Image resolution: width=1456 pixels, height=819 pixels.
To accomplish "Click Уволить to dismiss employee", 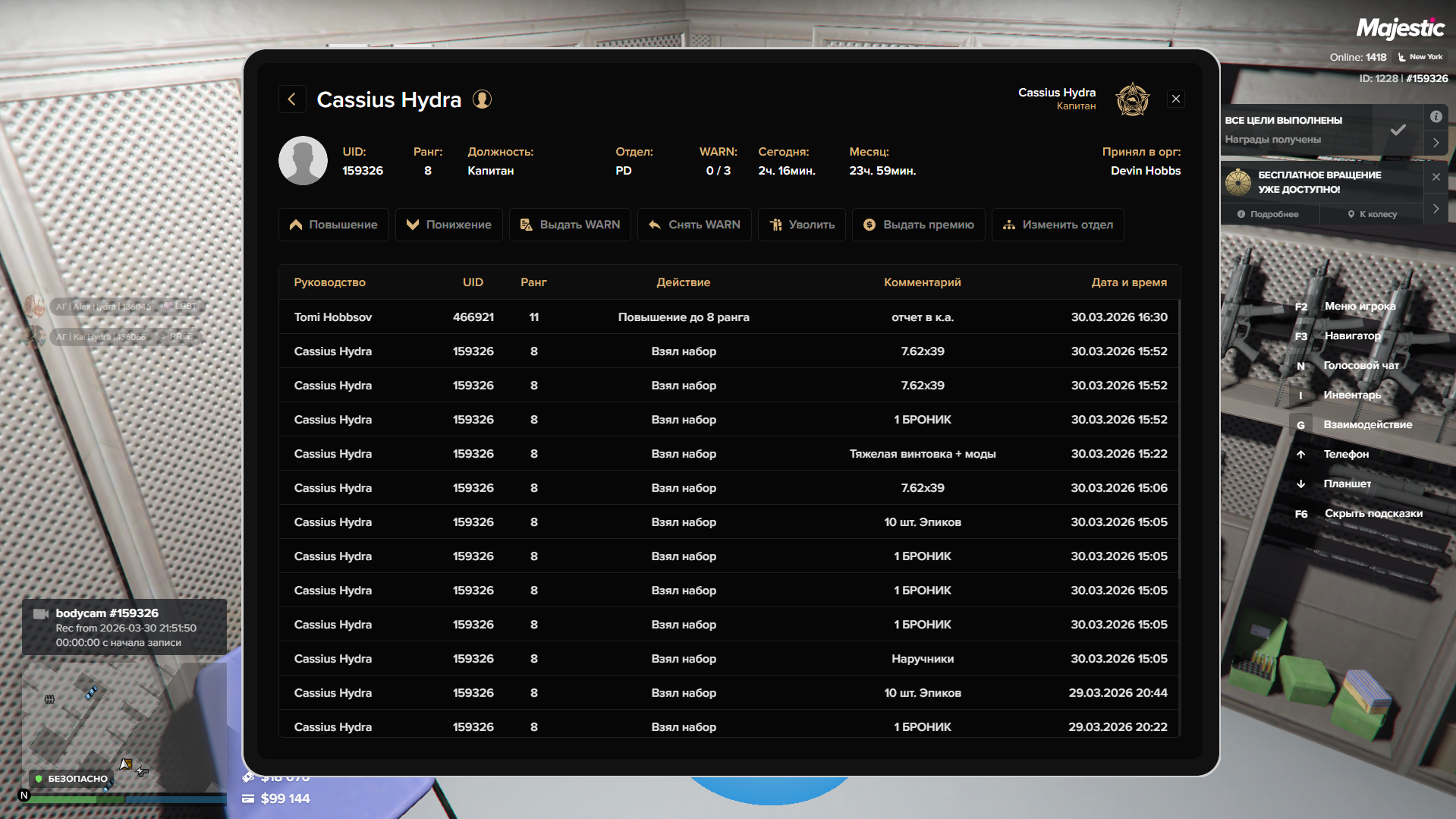I will 801,225.
